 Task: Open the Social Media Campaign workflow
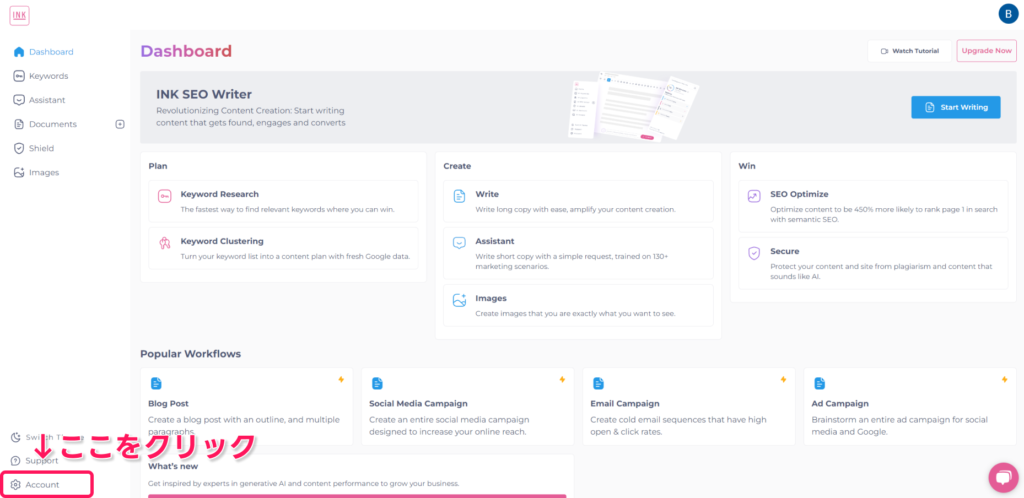pyautogui.click(x=468, y=406)
